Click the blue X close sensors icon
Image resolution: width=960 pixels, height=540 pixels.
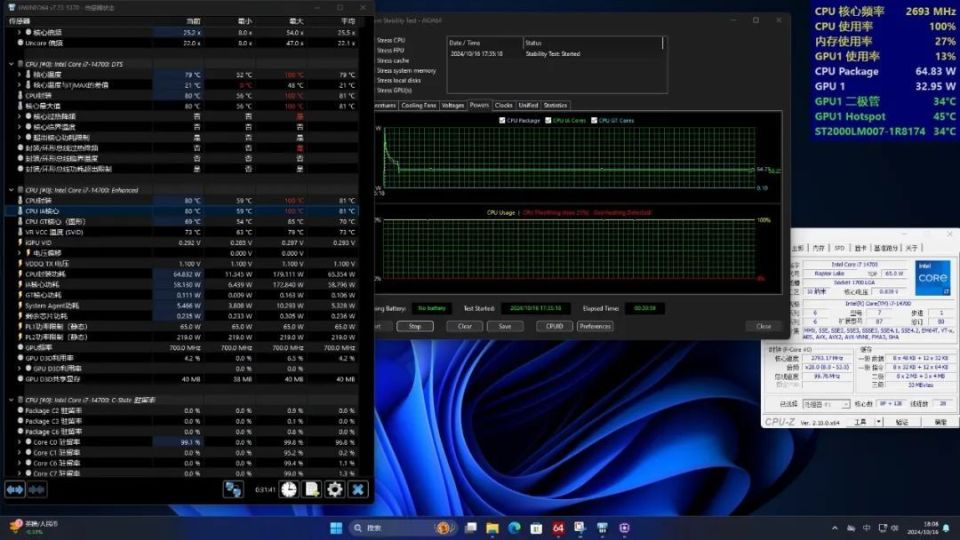coord(357,489)
